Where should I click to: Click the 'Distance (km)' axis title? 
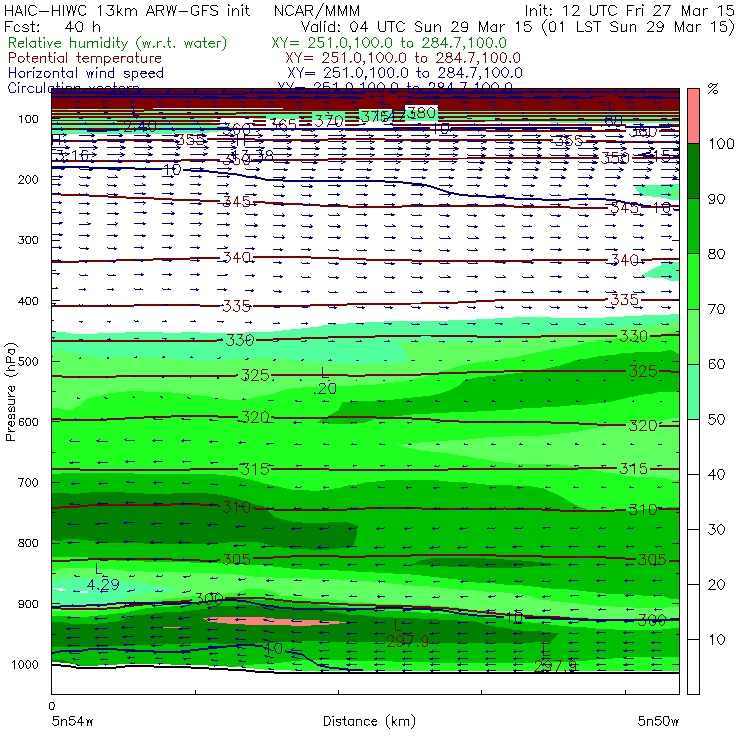pyautogui.click(x=369, y=721)
